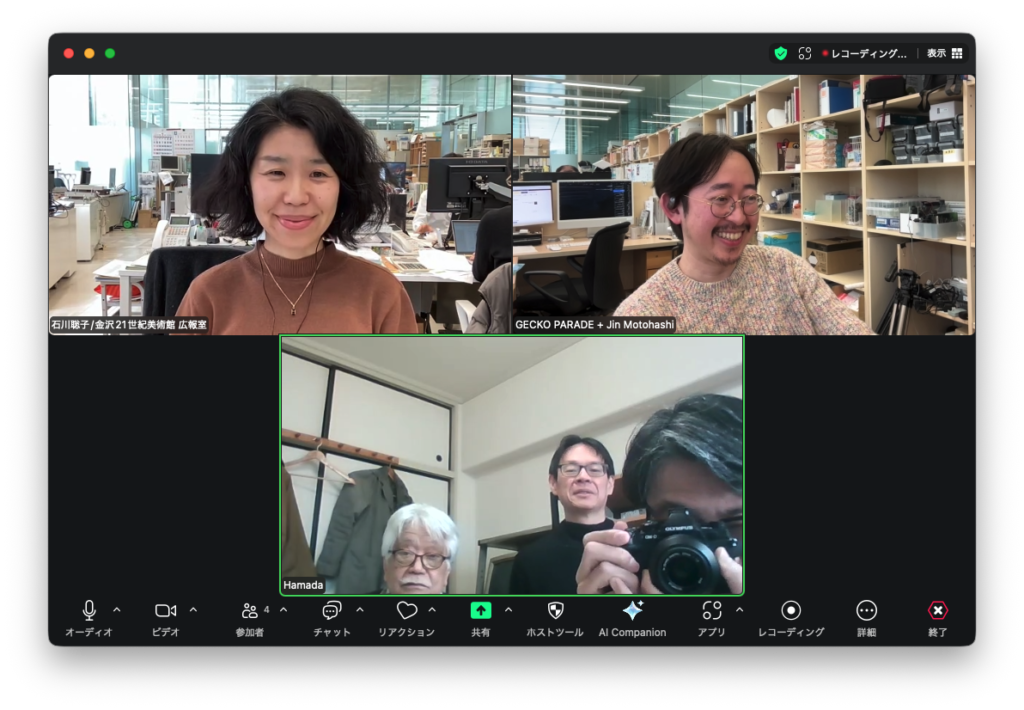Expand share options chevron beside 共有

508,610
